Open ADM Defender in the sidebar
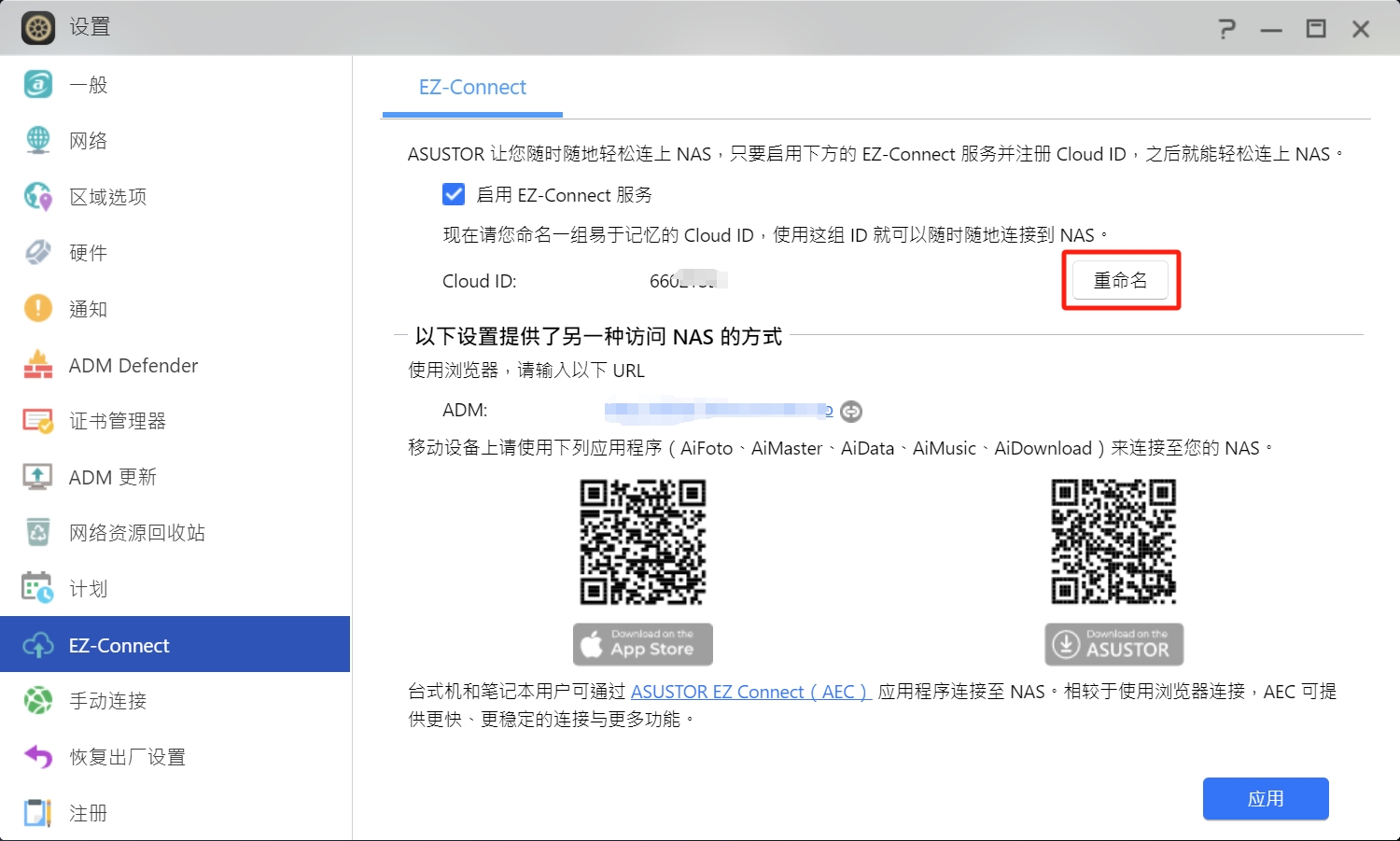 pyautogui.click(x=175, y=365)
